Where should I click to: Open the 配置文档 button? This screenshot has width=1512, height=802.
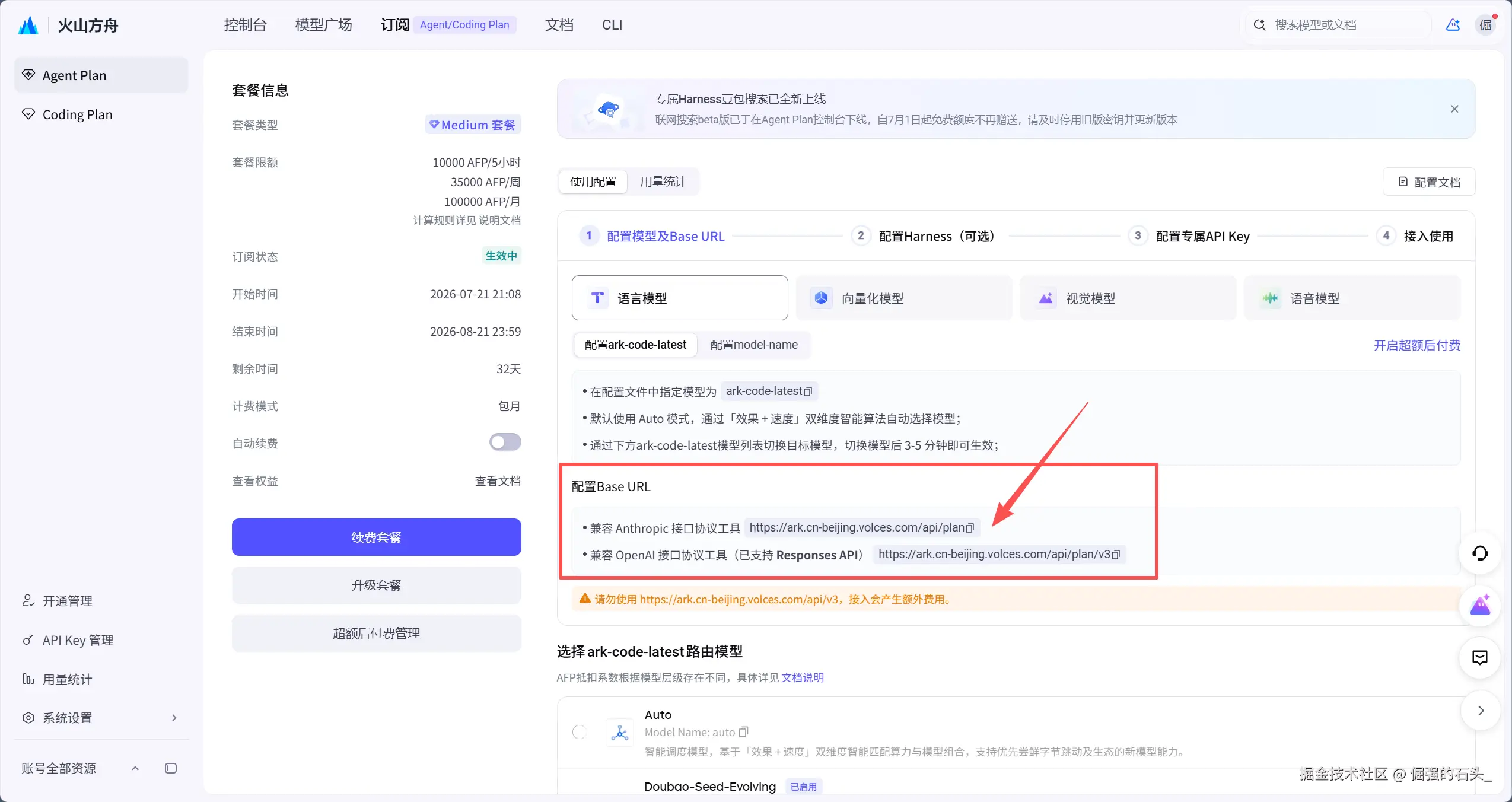[1429, 182]
